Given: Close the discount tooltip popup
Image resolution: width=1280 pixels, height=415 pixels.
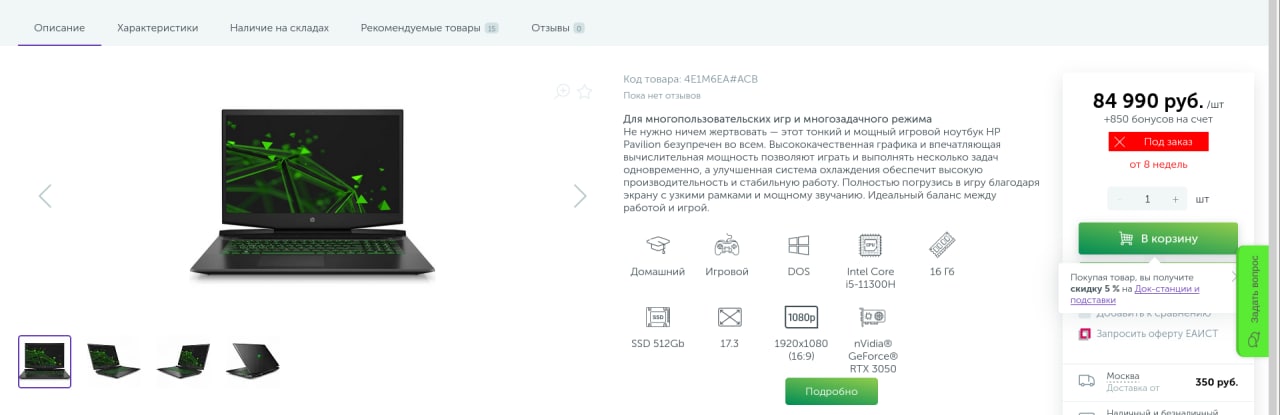Looking at the screenshot, I should tap(1234, 275).
